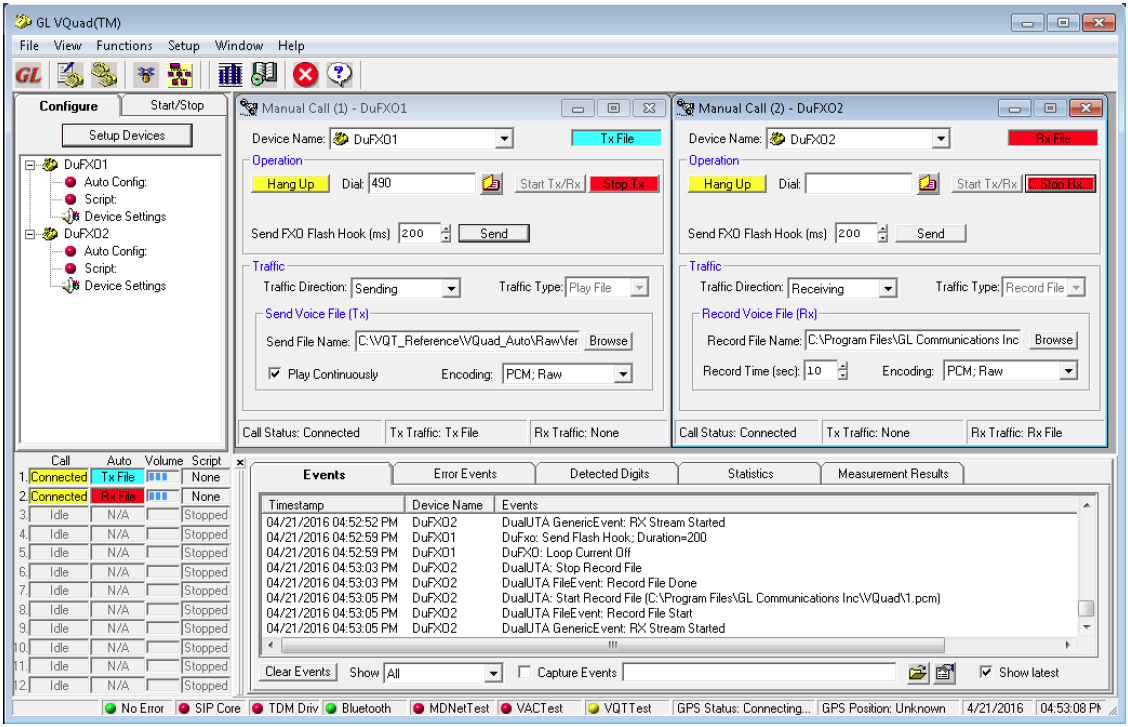Open the Setup menu

(183, 45)
